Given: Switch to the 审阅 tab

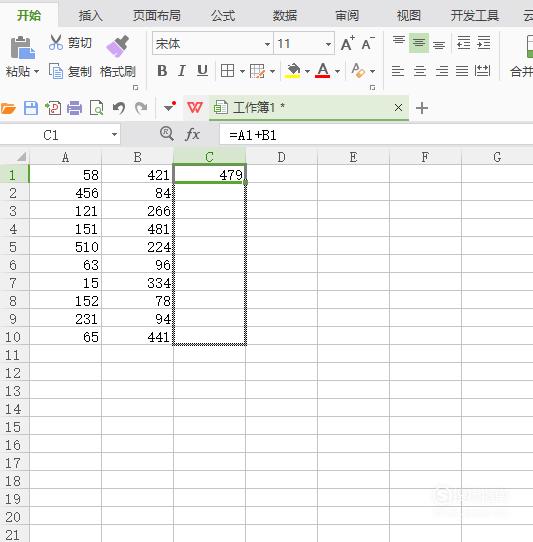Looking at the screenshot, I should pyautogui.click(x=347, y=16).
